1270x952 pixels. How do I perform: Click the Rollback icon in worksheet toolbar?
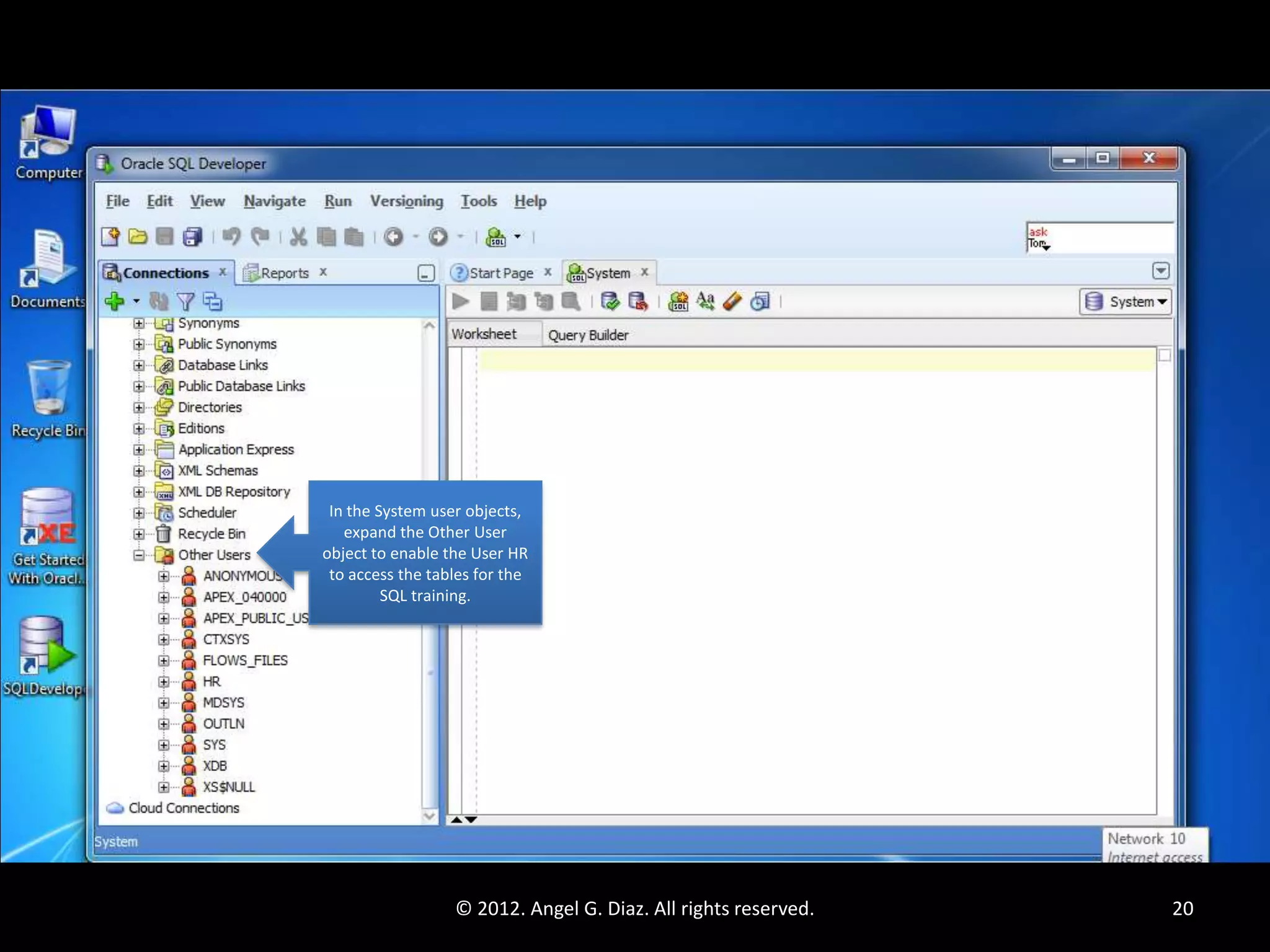[637, 302]
